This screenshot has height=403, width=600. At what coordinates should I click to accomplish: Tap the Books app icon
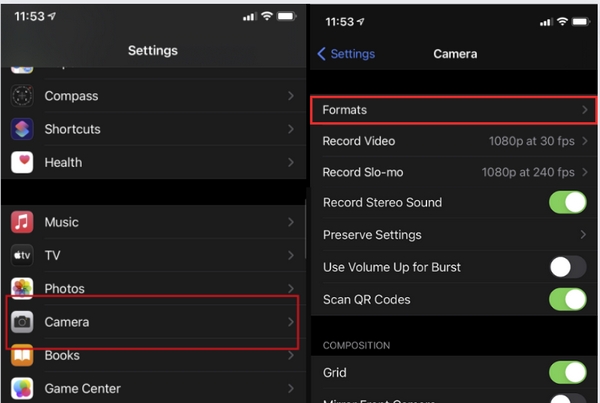pos(22,355)
